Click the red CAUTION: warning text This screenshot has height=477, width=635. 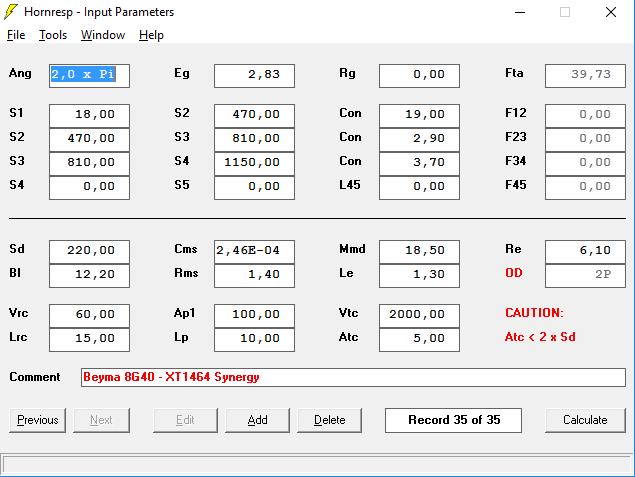[x=534, y=313]
